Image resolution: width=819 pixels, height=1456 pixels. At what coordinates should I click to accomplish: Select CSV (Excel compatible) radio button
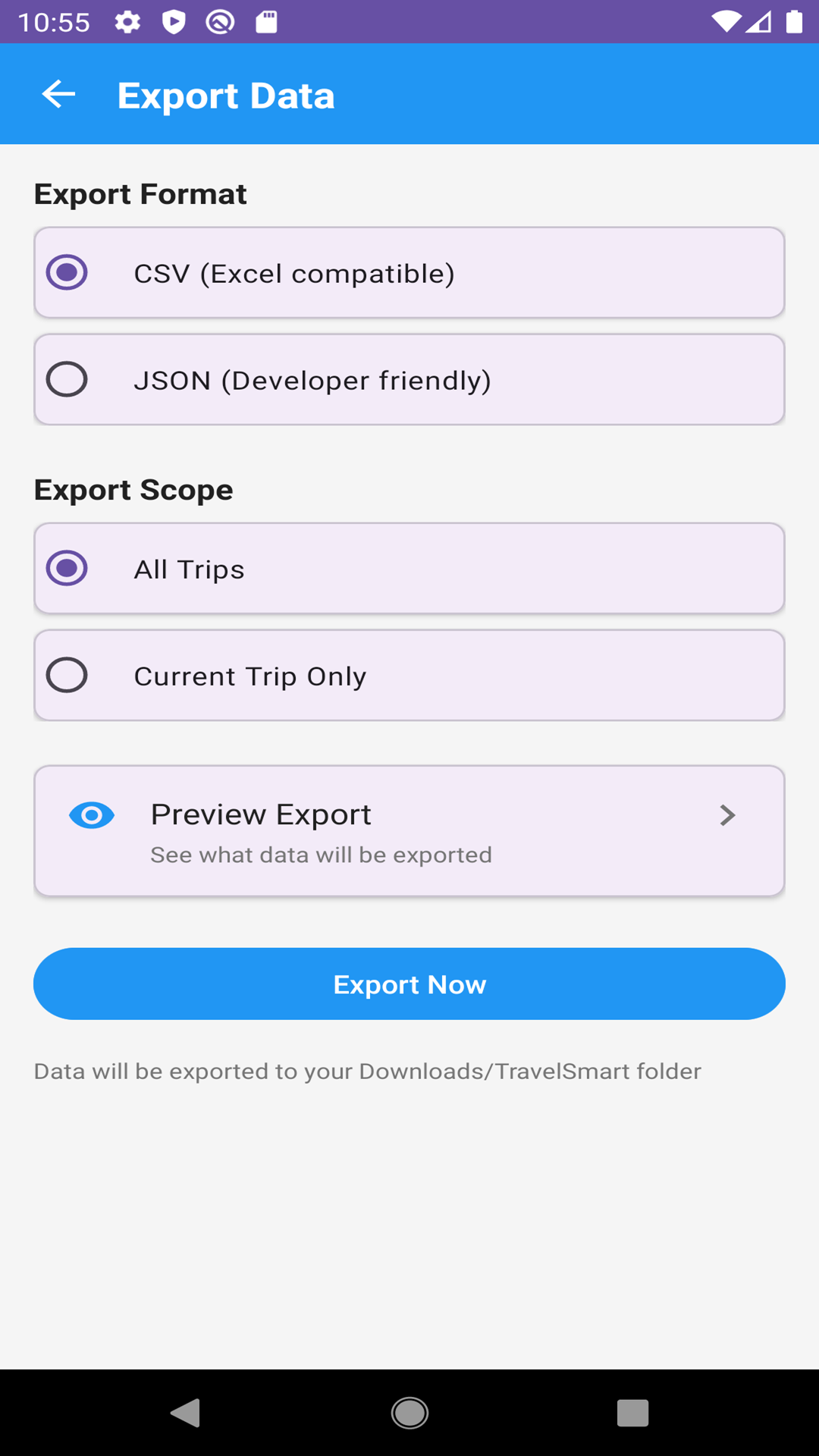[67, 273]
